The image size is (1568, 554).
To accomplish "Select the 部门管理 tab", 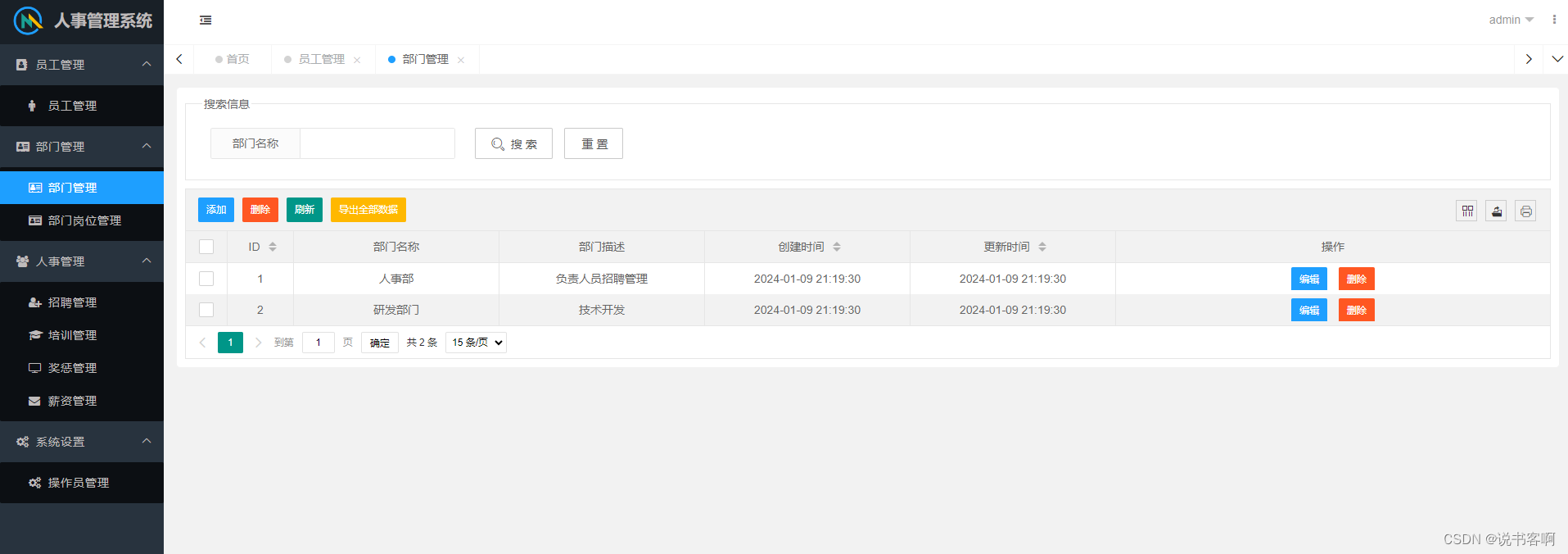I will [x=426, y=59].
